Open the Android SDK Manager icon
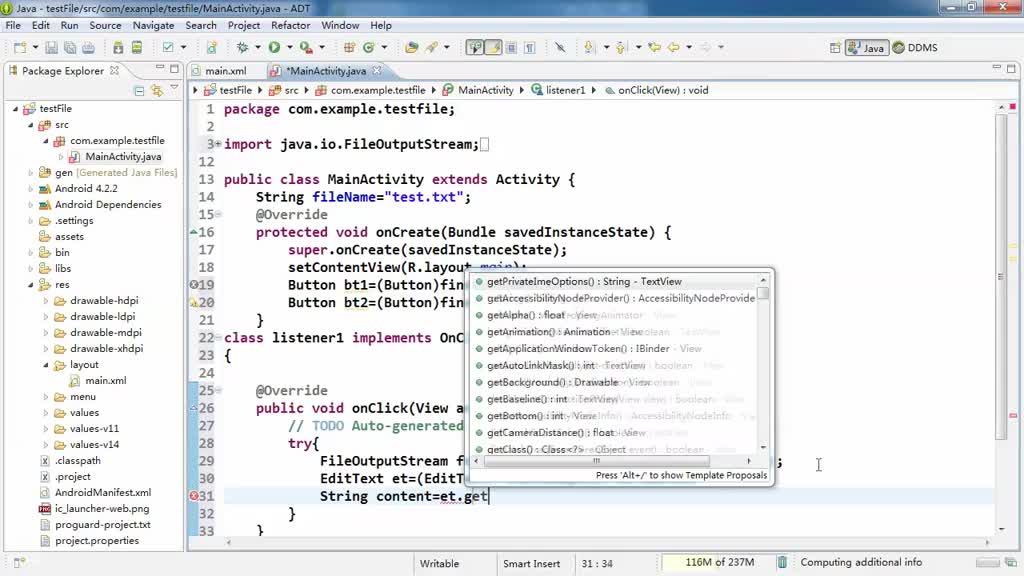 (x=118, y=48)
